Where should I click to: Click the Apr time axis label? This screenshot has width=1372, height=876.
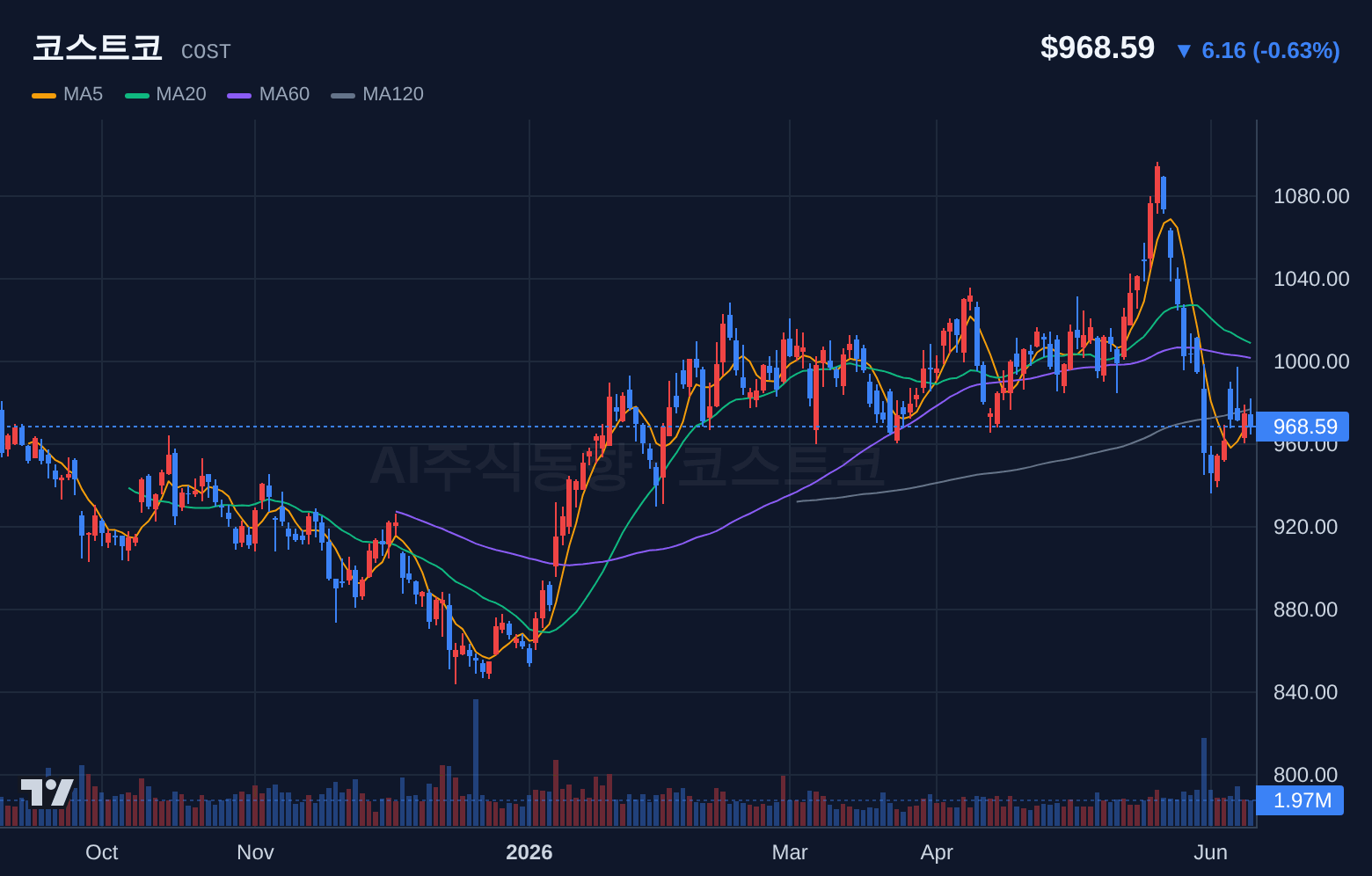tap(937, 852)
